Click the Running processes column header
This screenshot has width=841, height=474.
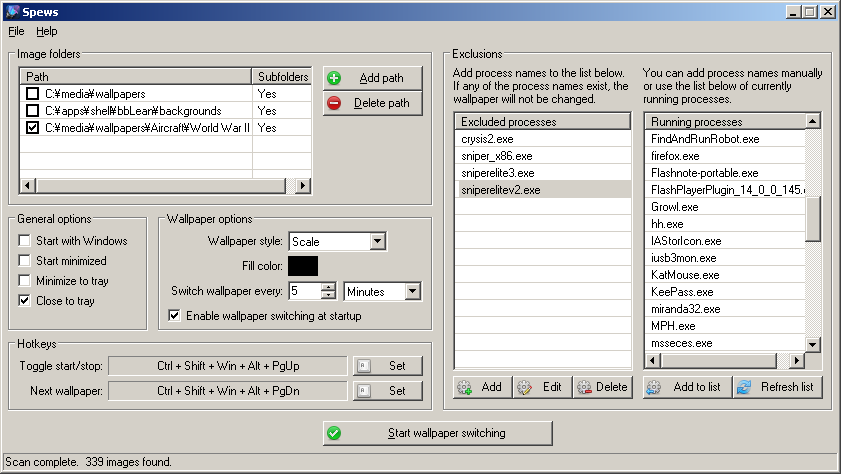[725, 122]
